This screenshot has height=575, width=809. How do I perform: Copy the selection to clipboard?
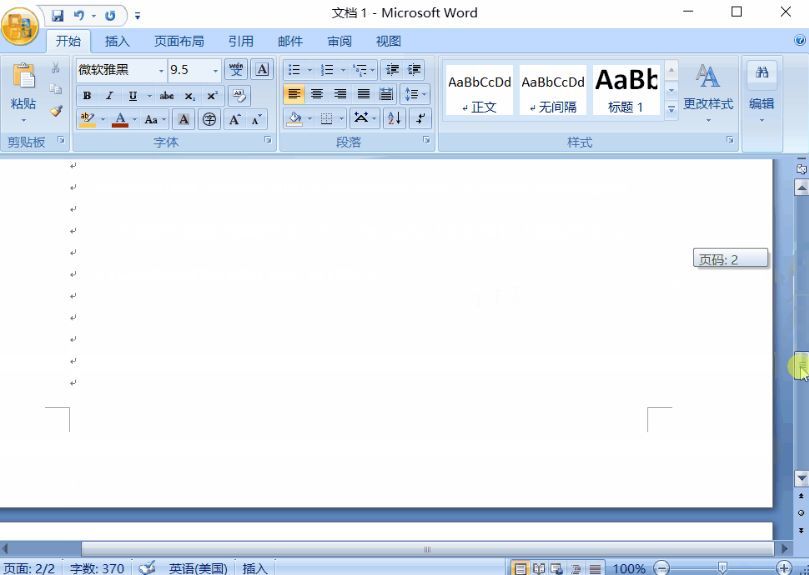coord(55,89)
